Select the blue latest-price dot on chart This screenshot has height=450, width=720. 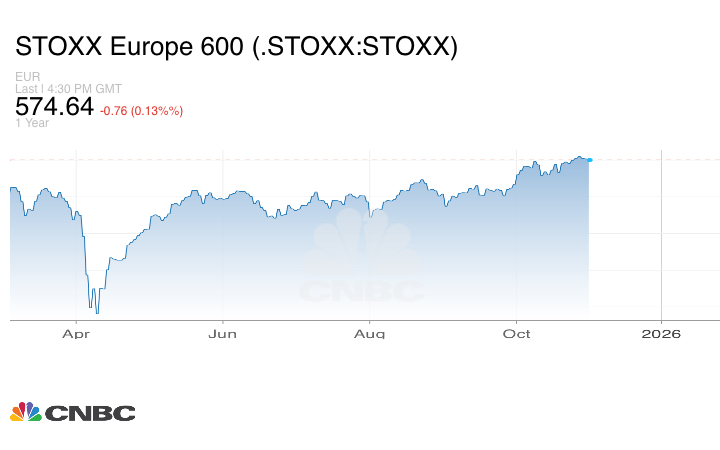point(590,160)
